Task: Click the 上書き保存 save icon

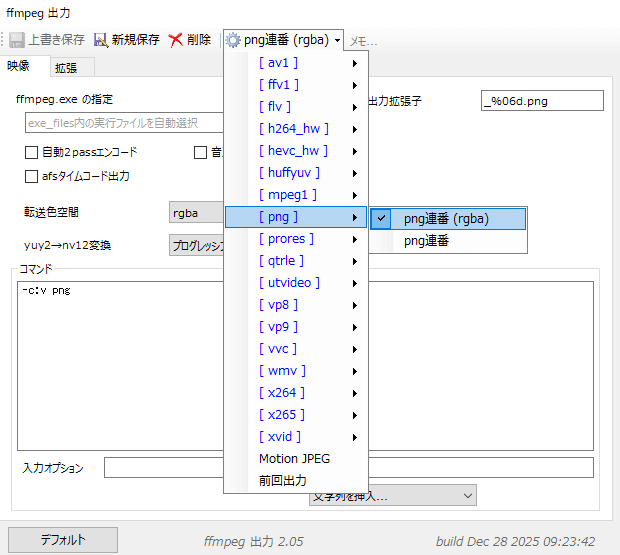Action: 17,40
